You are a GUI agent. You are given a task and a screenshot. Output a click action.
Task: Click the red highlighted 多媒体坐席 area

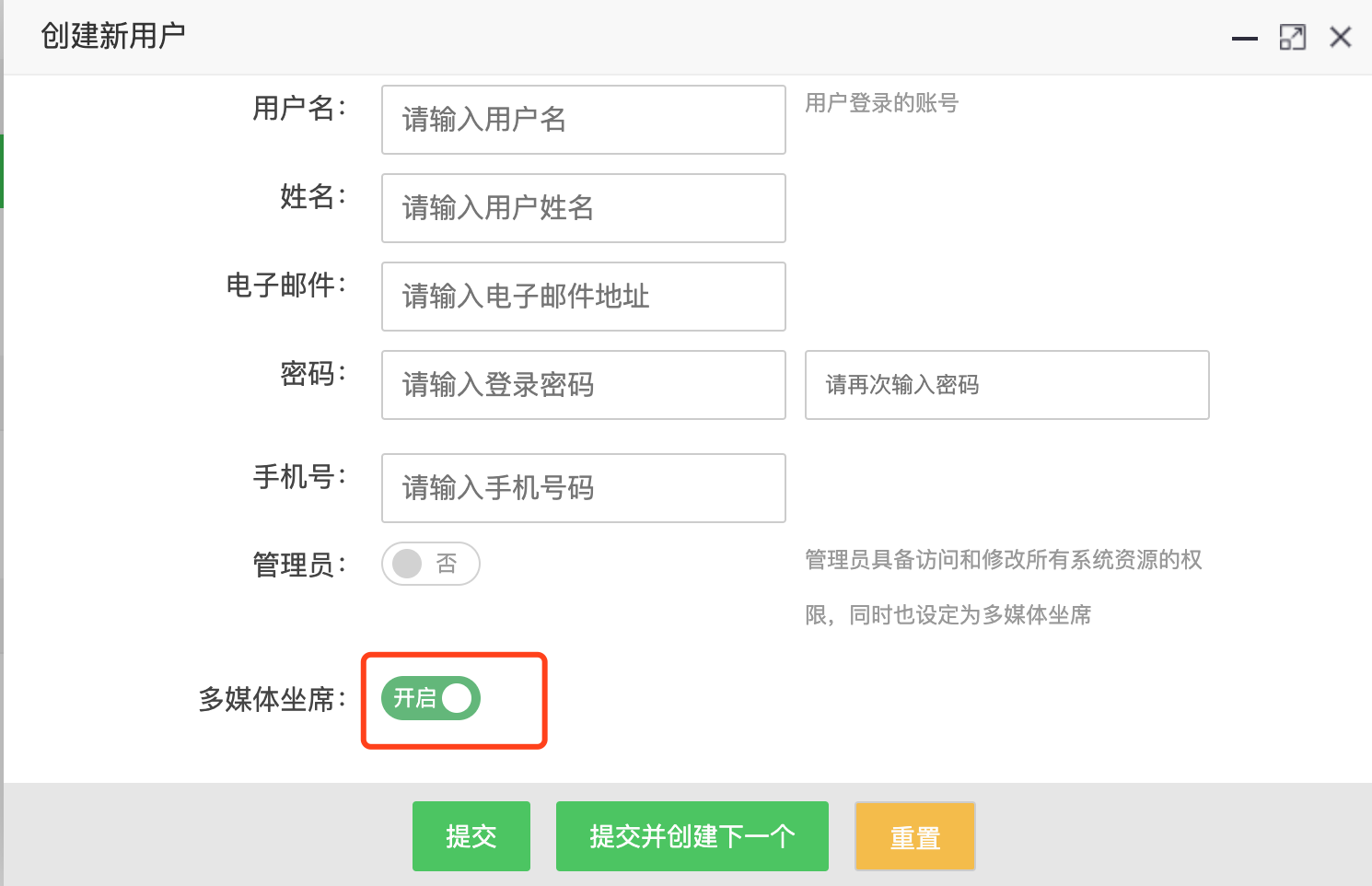[x=453, y=700]
